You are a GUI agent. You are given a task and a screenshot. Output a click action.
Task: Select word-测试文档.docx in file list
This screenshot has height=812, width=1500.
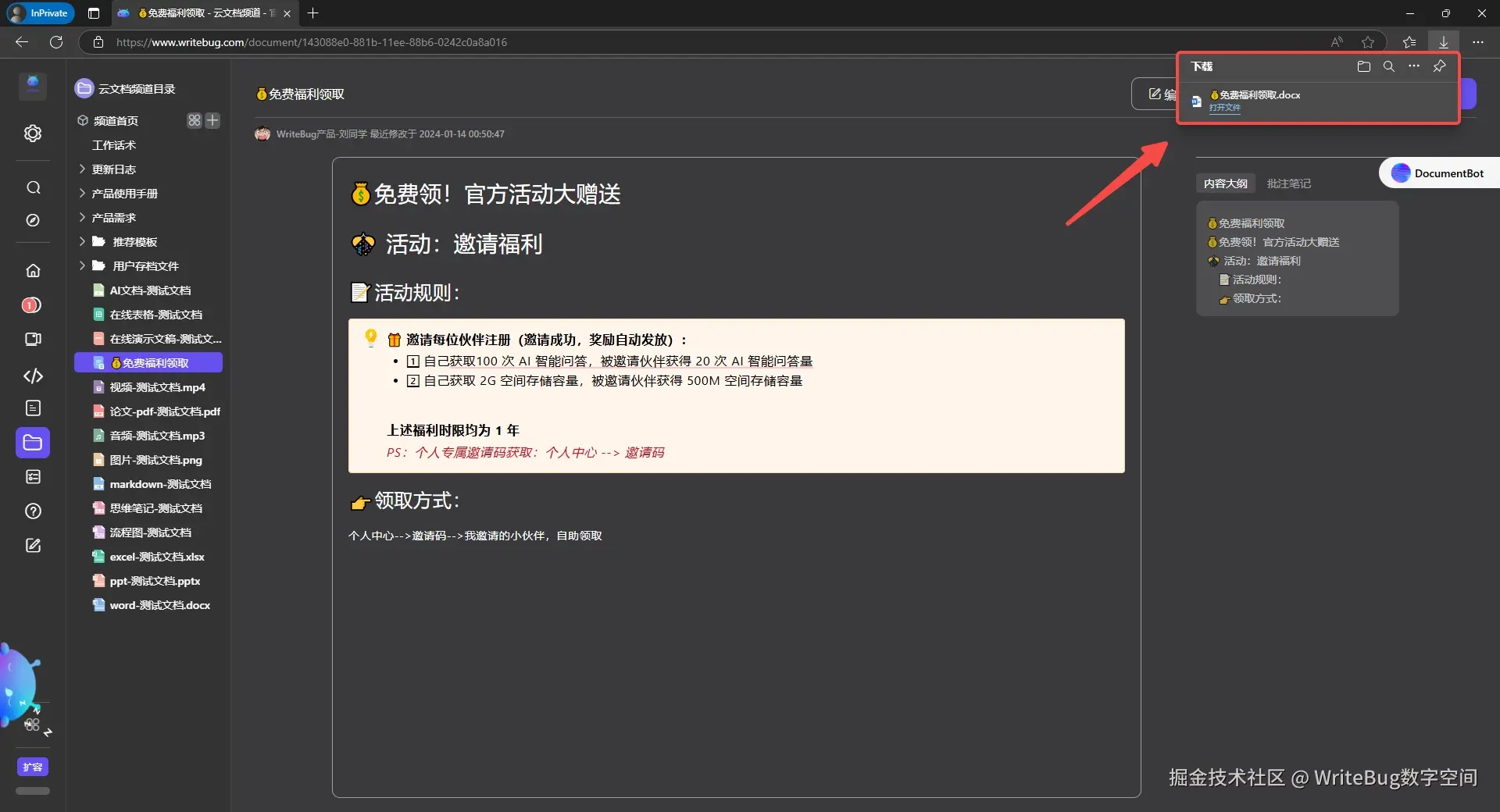(x=159, y=605)
